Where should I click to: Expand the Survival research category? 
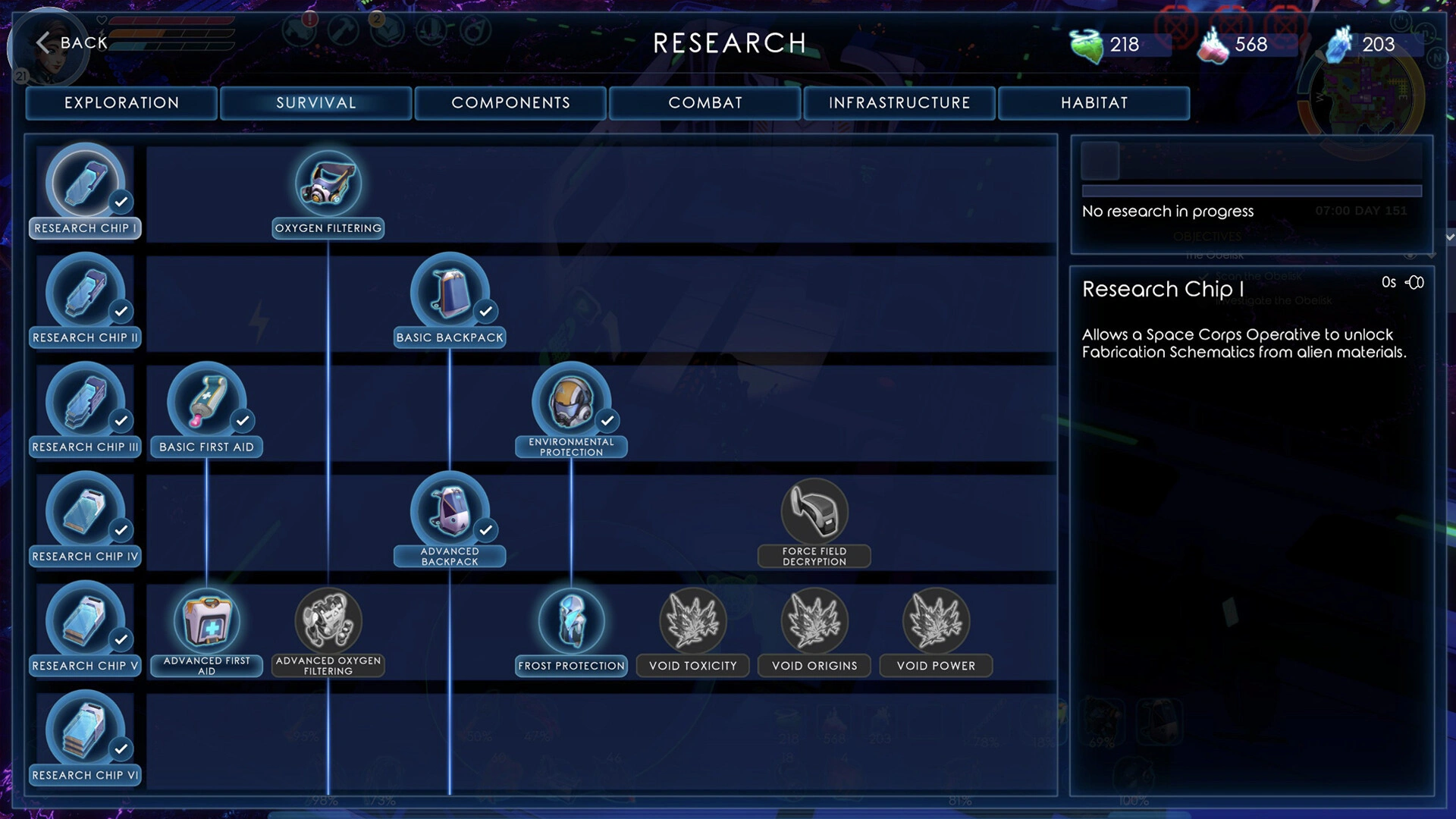pyautogui.click(x=316, y=102)
